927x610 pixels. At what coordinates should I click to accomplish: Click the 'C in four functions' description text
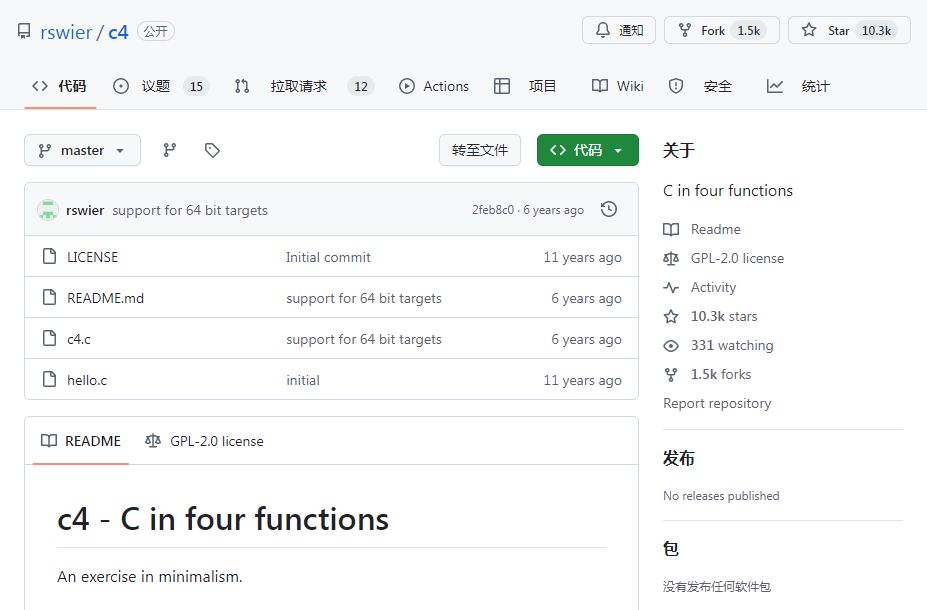(728, 190)
